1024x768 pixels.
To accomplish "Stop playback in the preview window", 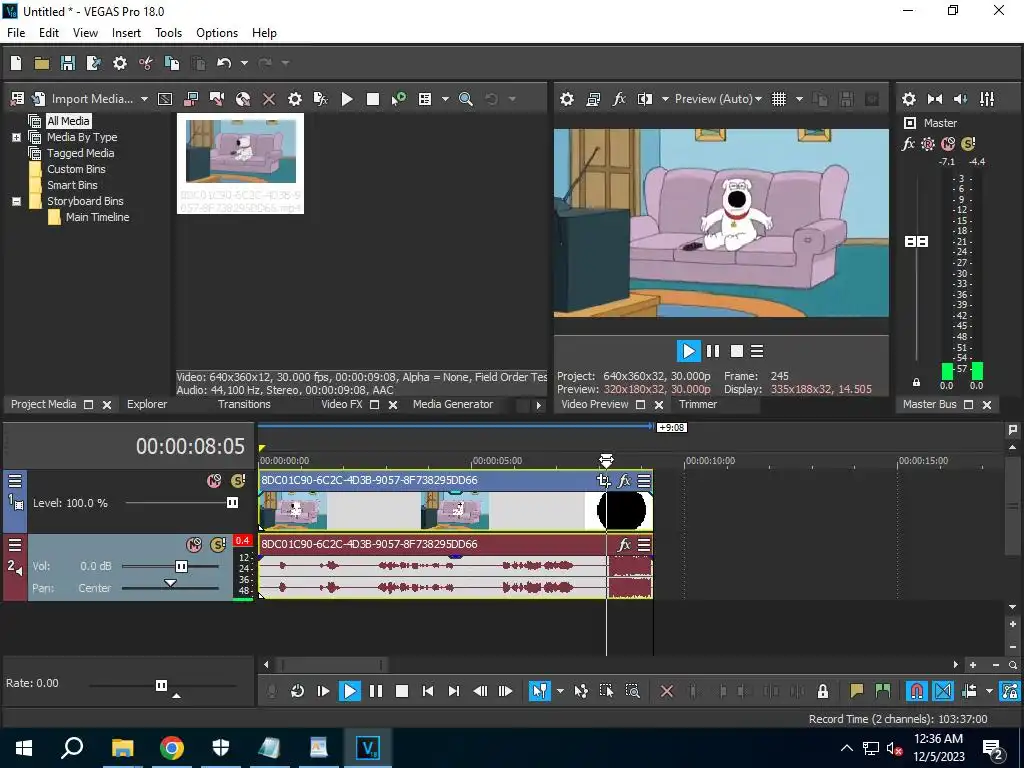I will tap(737, 351).
